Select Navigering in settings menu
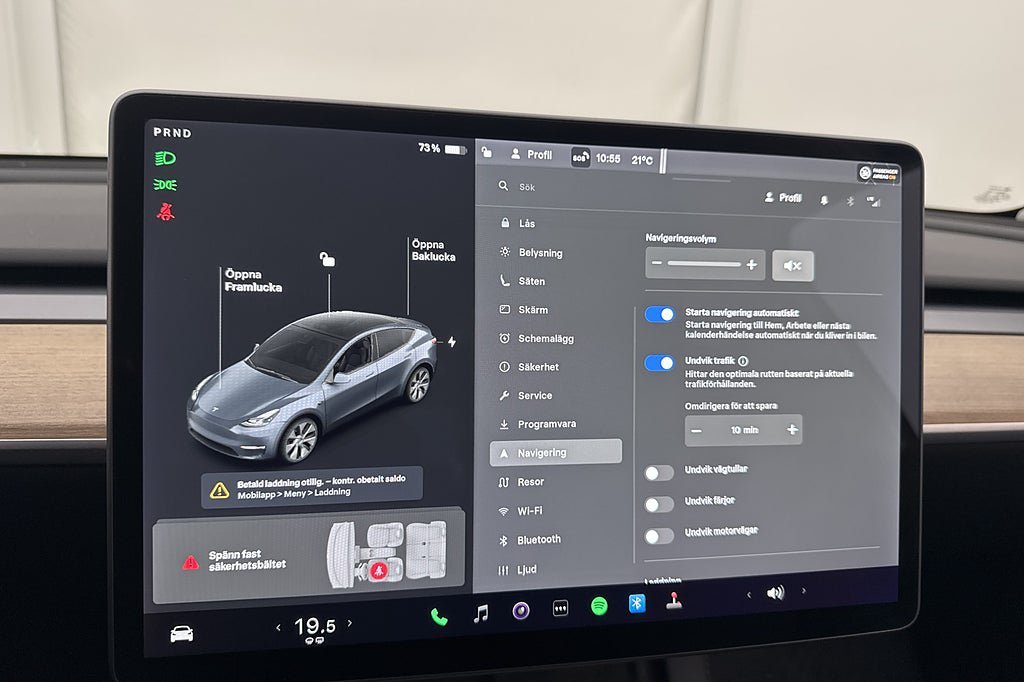 (555, 452)
